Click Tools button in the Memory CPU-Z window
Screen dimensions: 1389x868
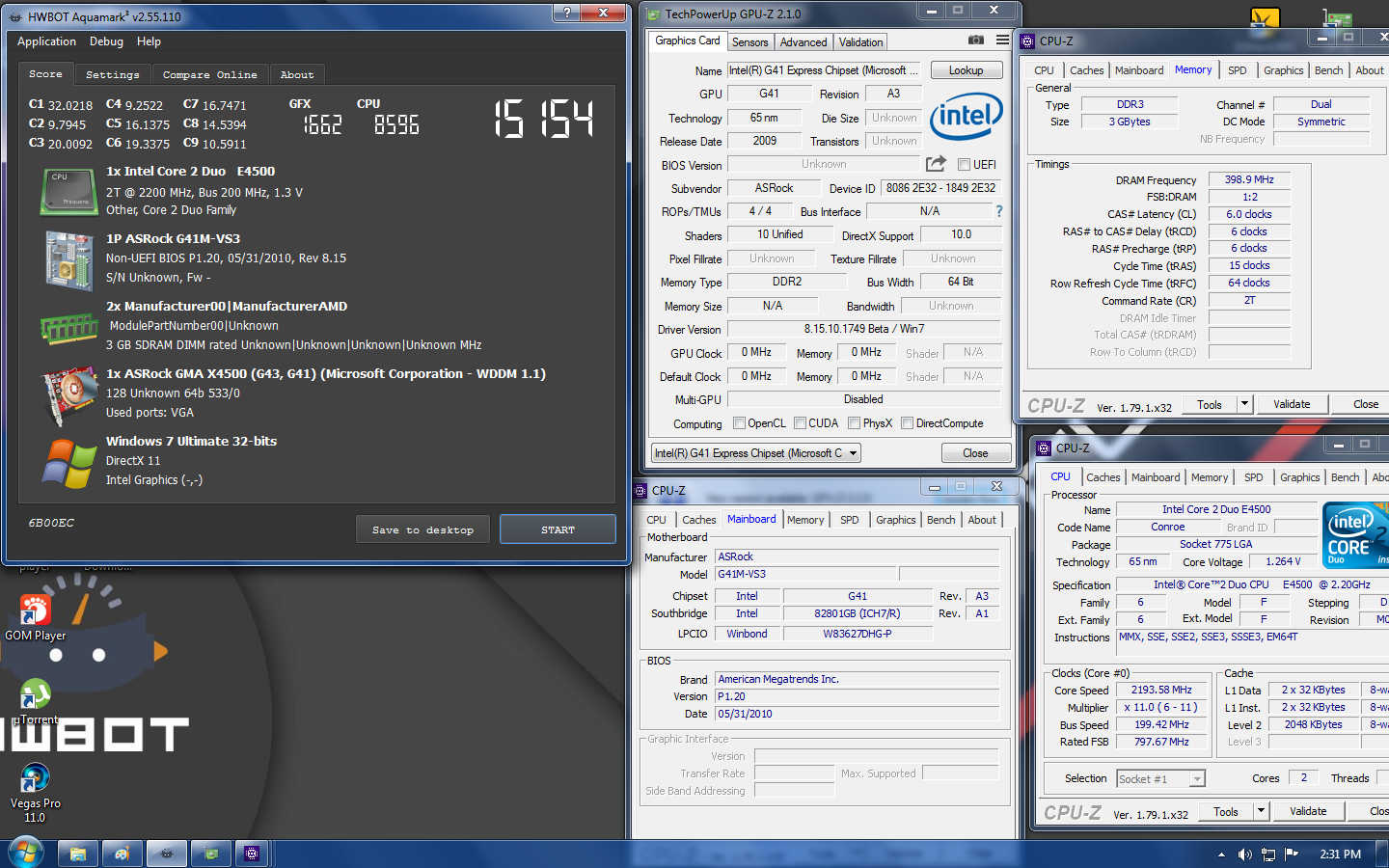[x=1210, y=404]
